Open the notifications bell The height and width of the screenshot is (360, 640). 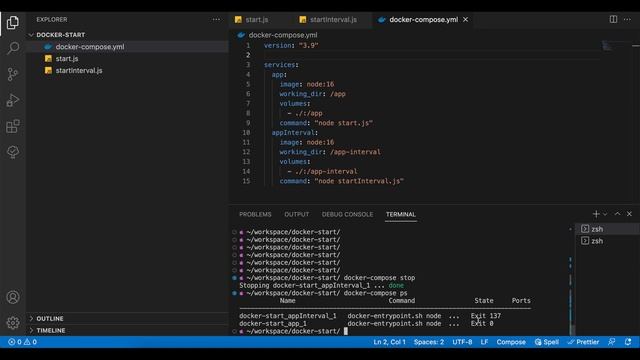tap(628, 342)
